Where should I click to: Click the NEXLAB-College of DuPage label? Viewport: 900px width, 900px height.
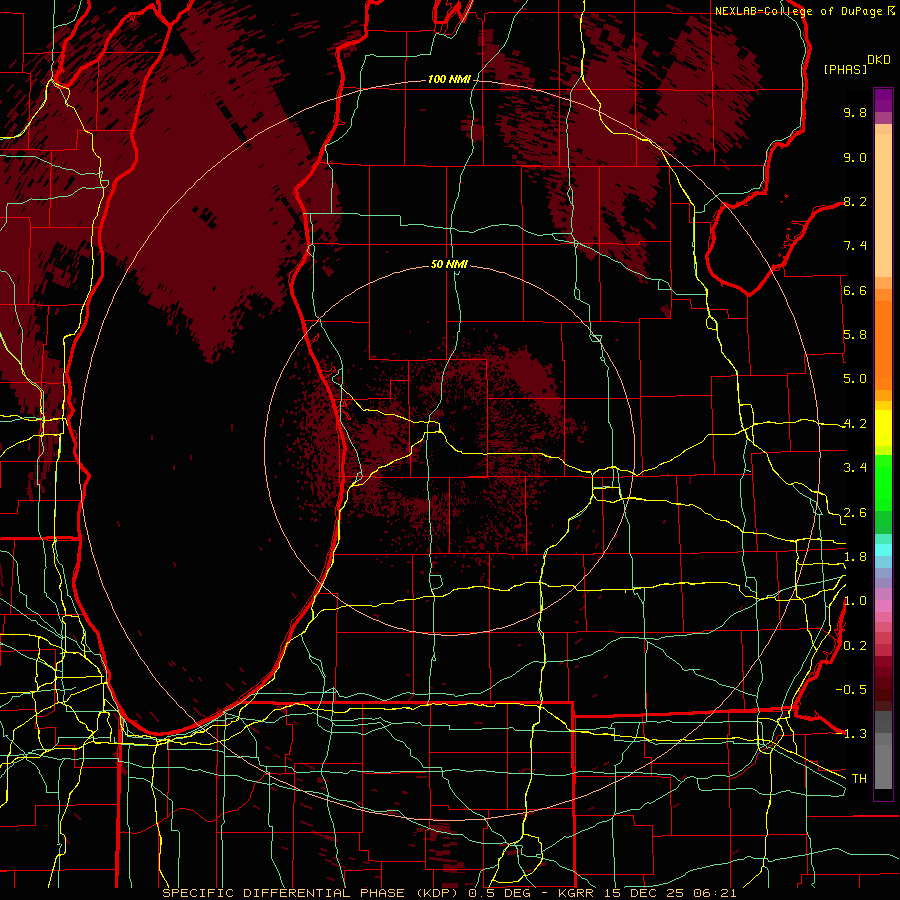798,11
